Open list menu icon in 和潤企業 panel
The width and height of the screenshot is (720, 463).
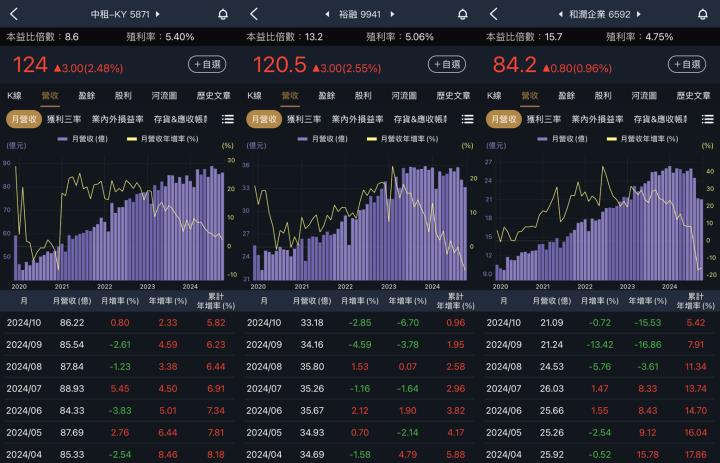(707, 119)
